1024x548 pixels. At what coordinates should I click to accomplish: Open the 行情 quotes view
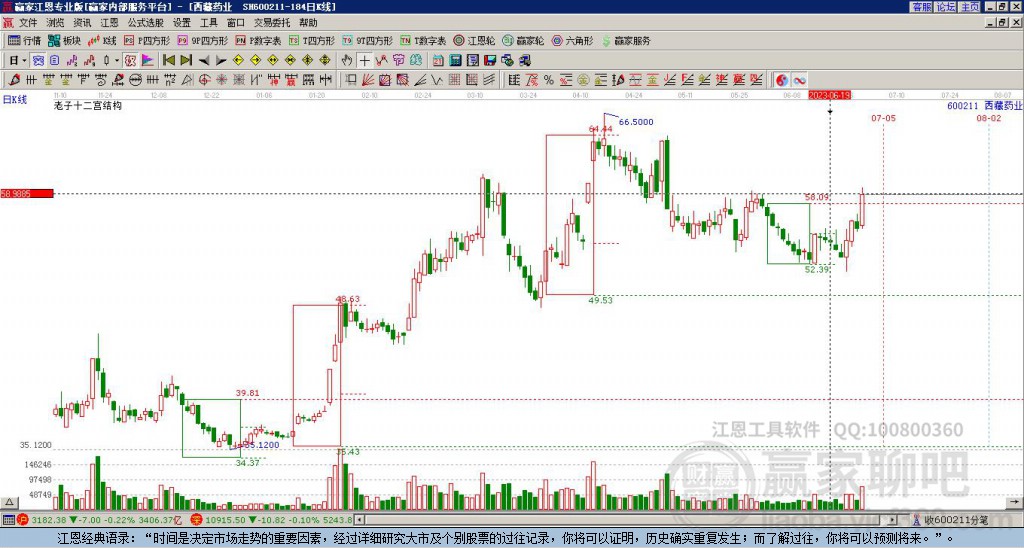pyautogui.click(x=24, y=40)
